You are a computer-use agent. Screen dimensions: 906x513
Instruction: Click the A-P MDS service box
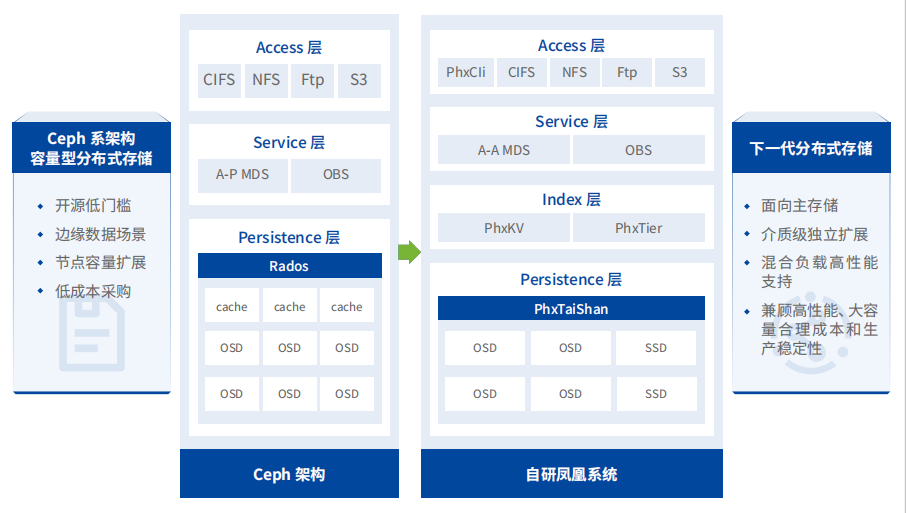(x=242, y=174)
